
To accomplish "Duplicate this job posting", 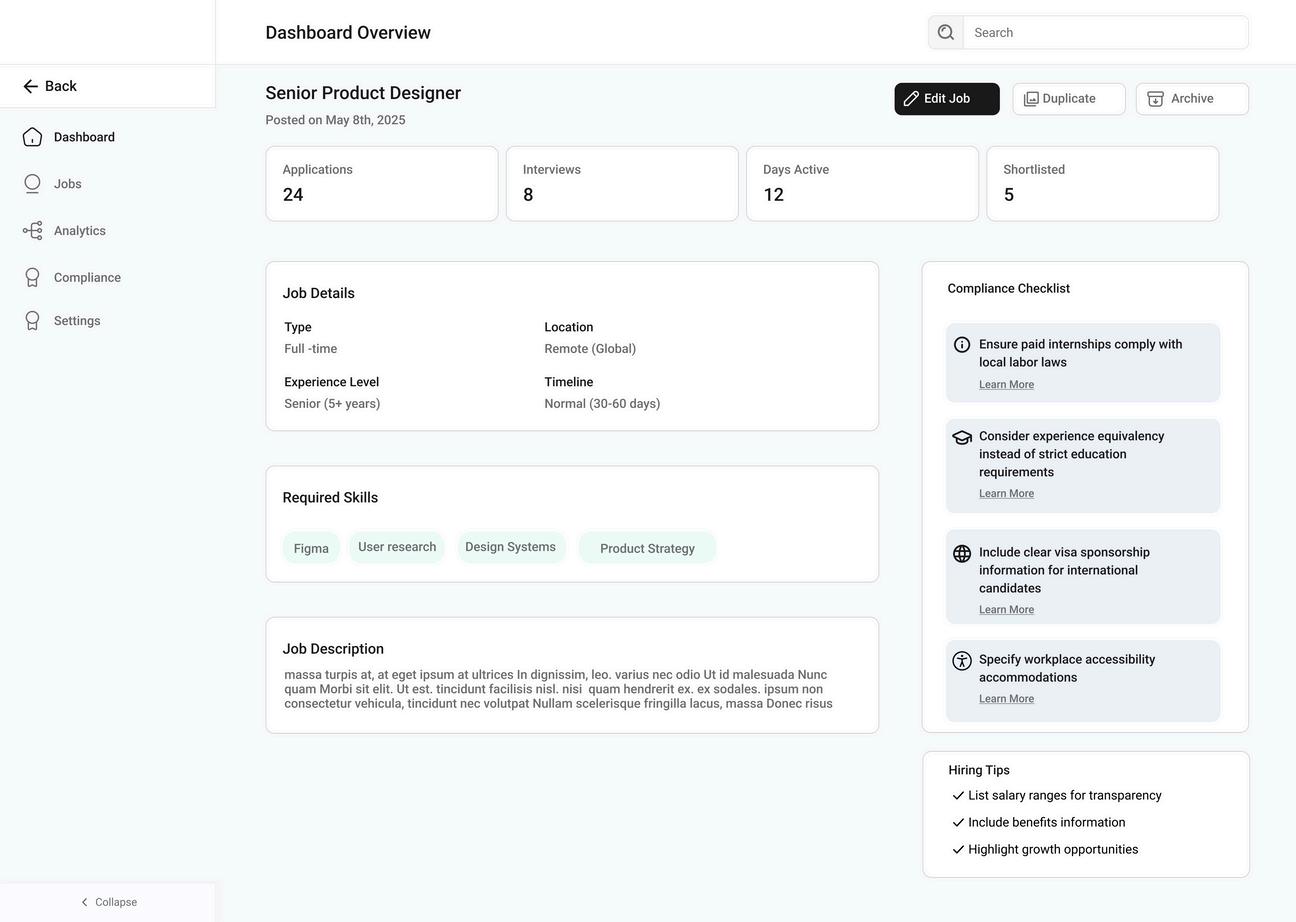I will coord(1068,99).
